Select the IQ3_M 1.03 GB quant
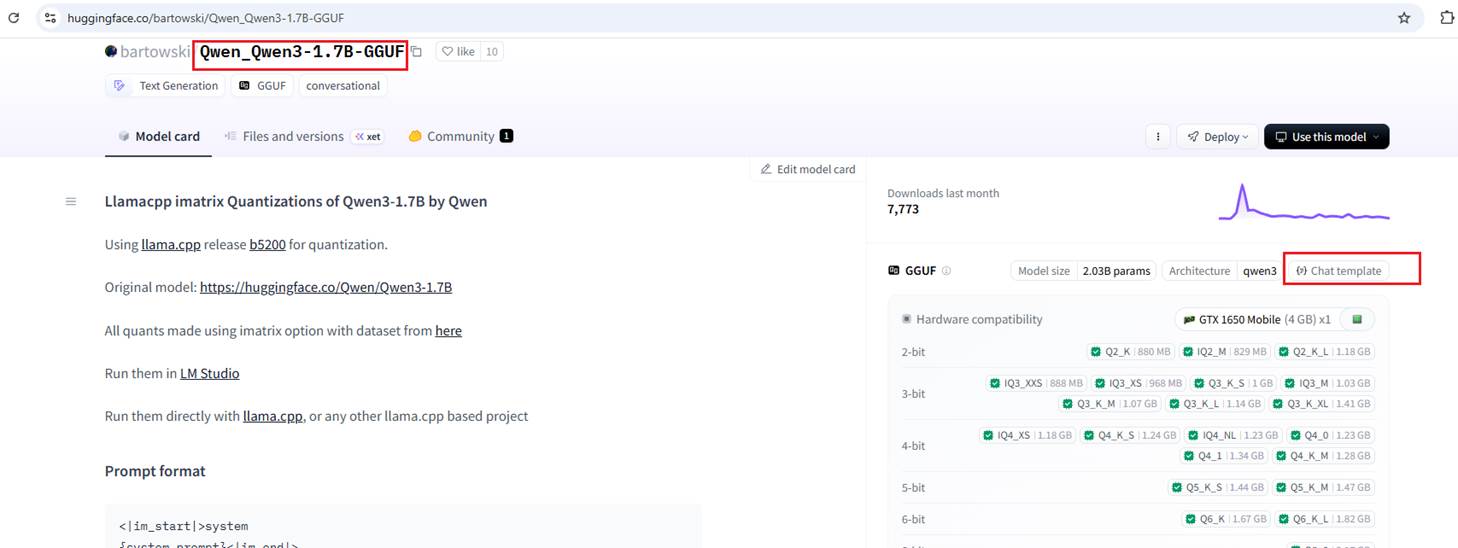The width and height of the screenshot is (1458, 548). 1328,383
